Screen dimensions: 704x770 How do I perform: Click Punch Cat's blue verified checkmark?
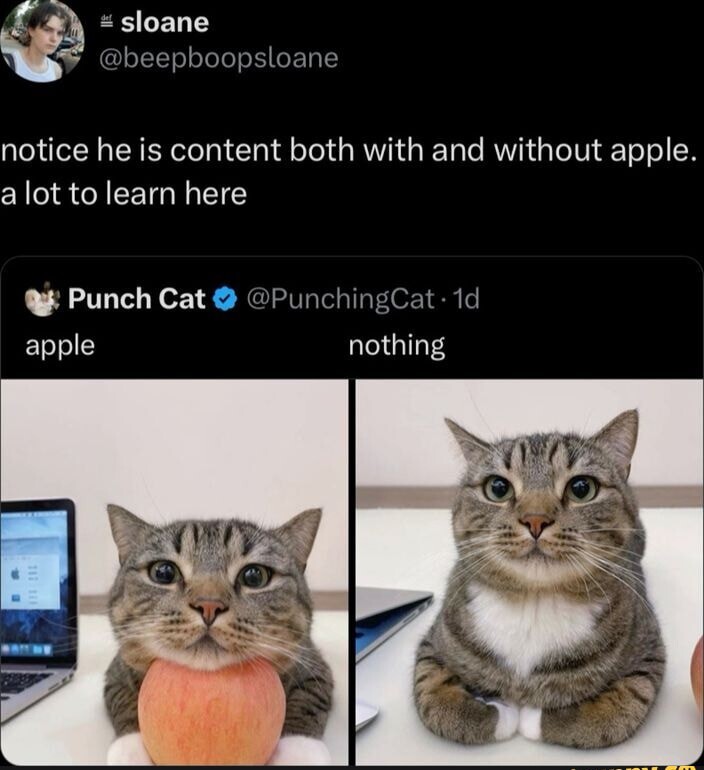pos(225,299)
